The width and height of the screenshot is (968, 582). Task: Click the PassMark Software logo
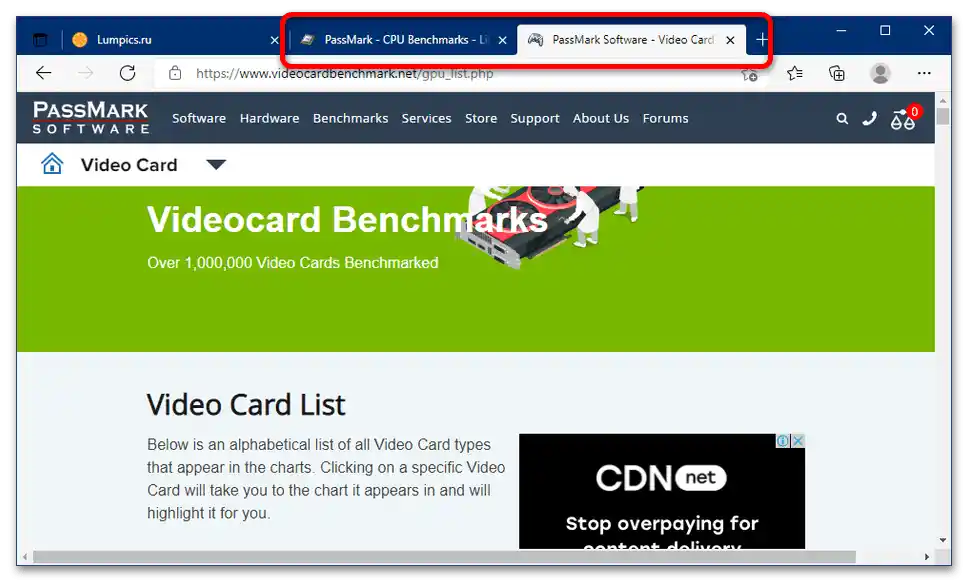click(91, 118)
